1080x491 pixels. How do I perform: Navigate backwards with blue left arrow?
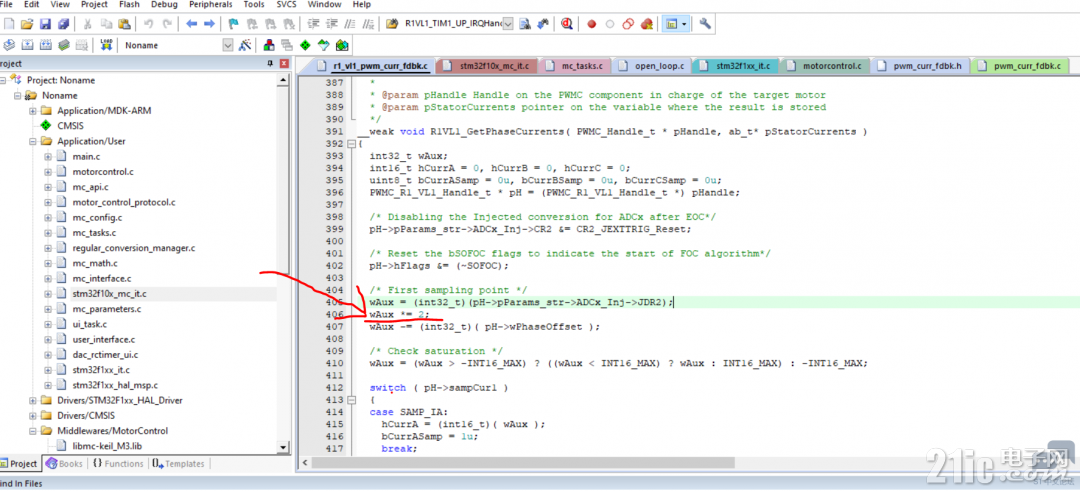point(191,24)
